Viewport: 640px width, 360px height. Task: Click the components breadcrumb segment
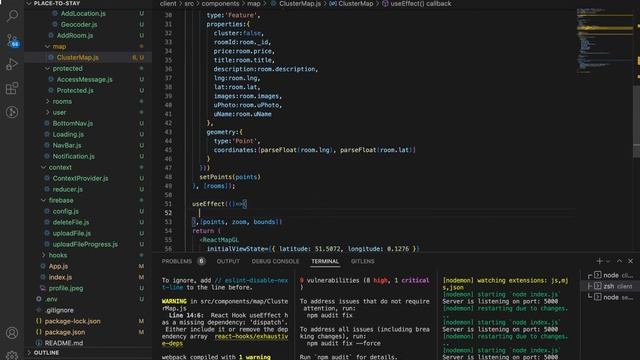click(x=220, y=4)
